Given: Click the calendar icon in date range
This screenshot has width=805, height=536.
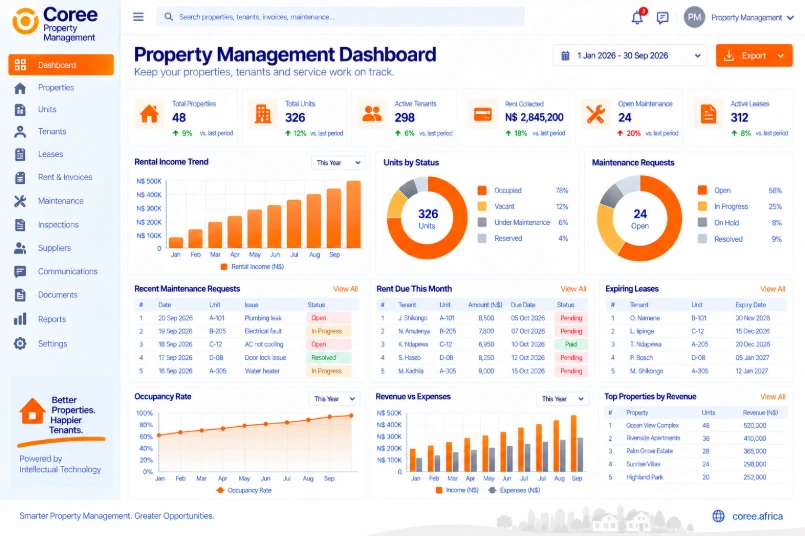Looking at the screenshot, I should [x=565, y=55].
